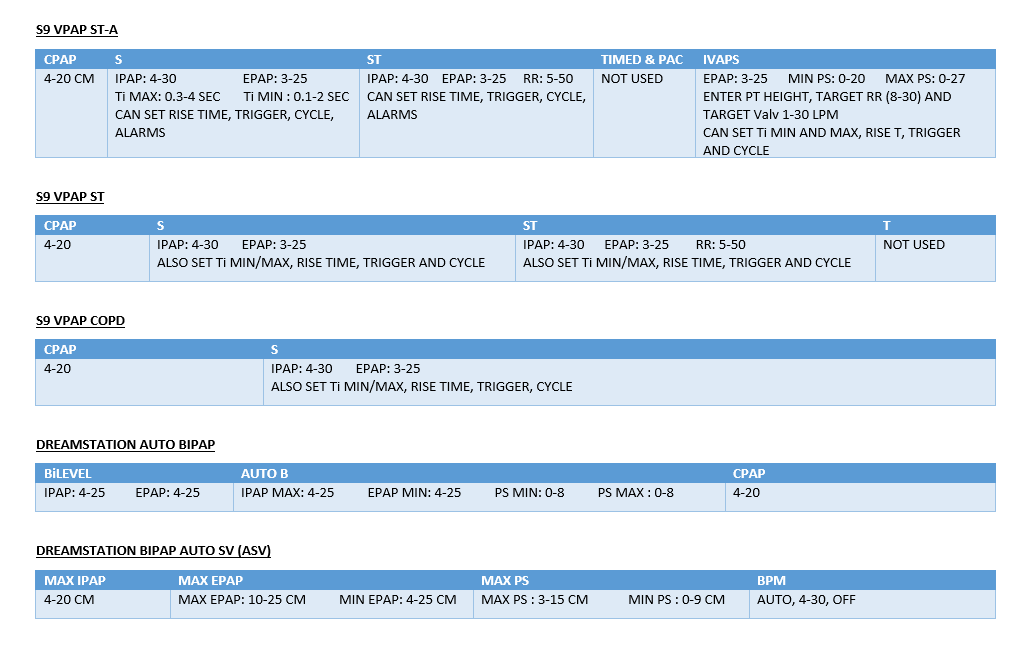The image size is (1031, 646).
Task: Click the "ENTER PT HEIGHT, TARGET RR (8-30) AND" line
Action: pos(827,97)
